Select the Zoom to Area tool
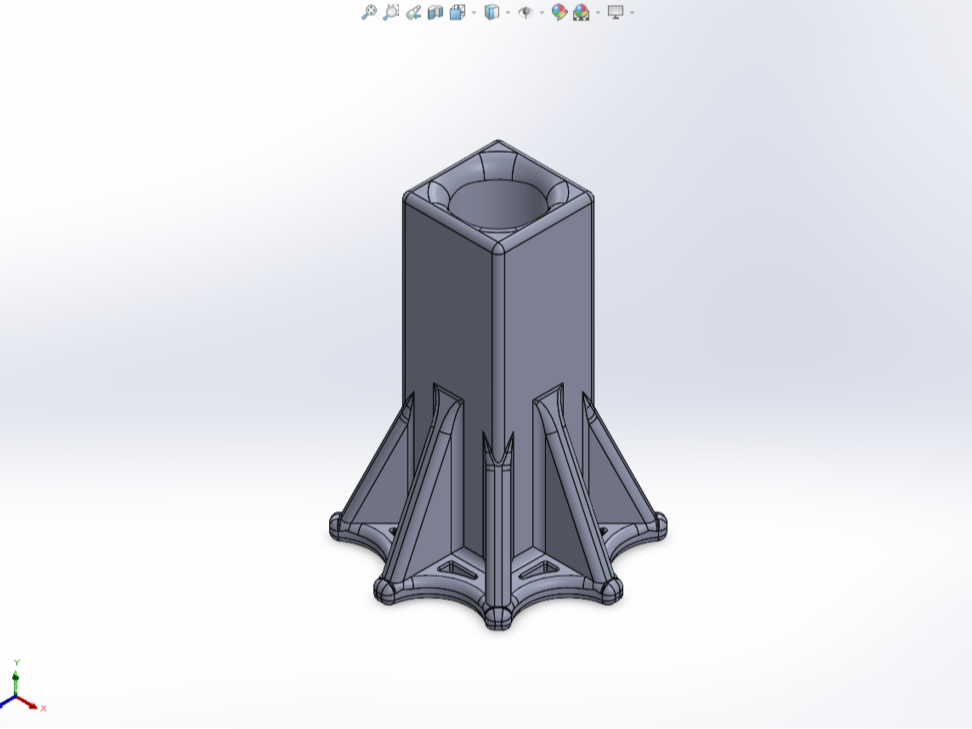 [x=391, y=12]
